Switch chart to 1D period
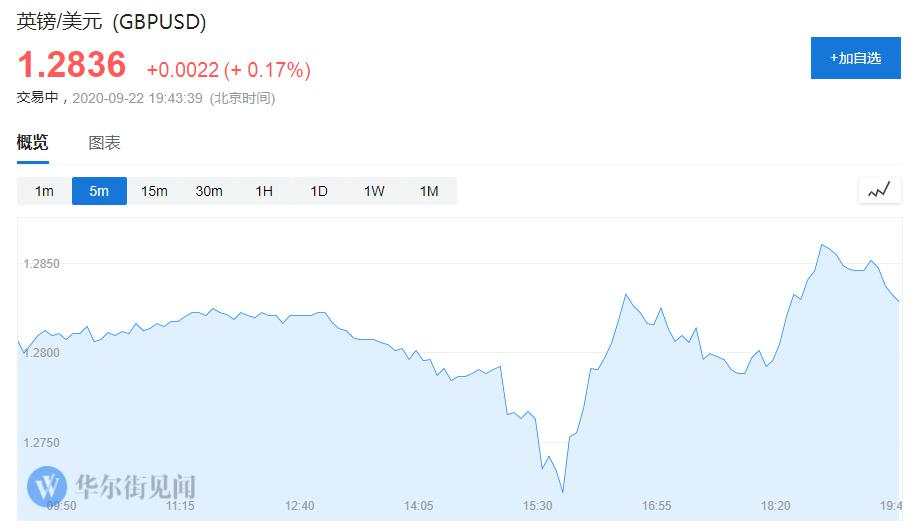The width and height of the screenshot is (916, 531). click(x=319, y=191)
